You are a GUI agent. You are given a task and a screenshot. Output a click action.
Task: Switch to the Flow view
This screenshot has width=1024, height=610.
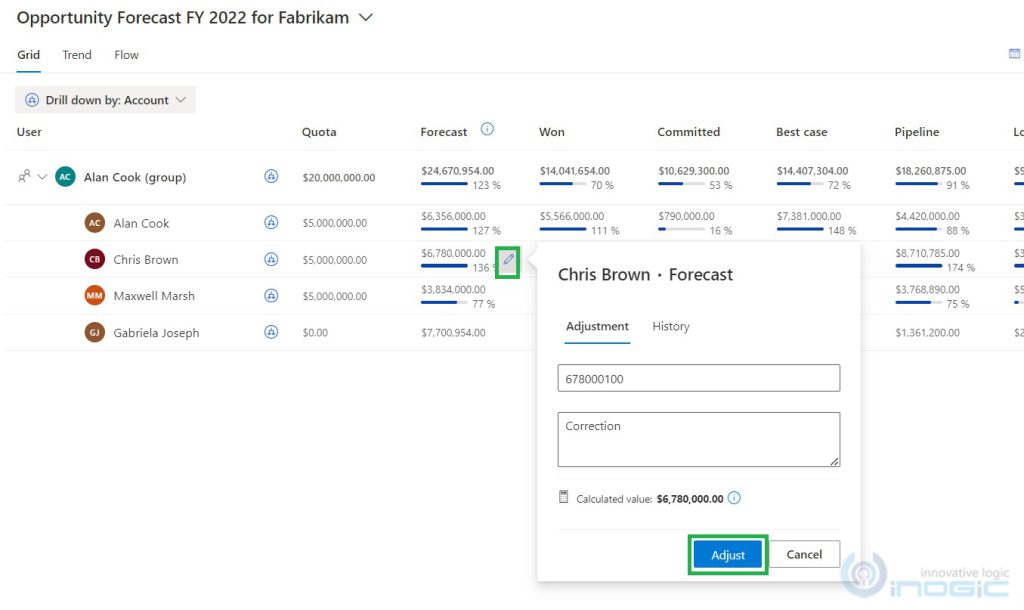125,55
